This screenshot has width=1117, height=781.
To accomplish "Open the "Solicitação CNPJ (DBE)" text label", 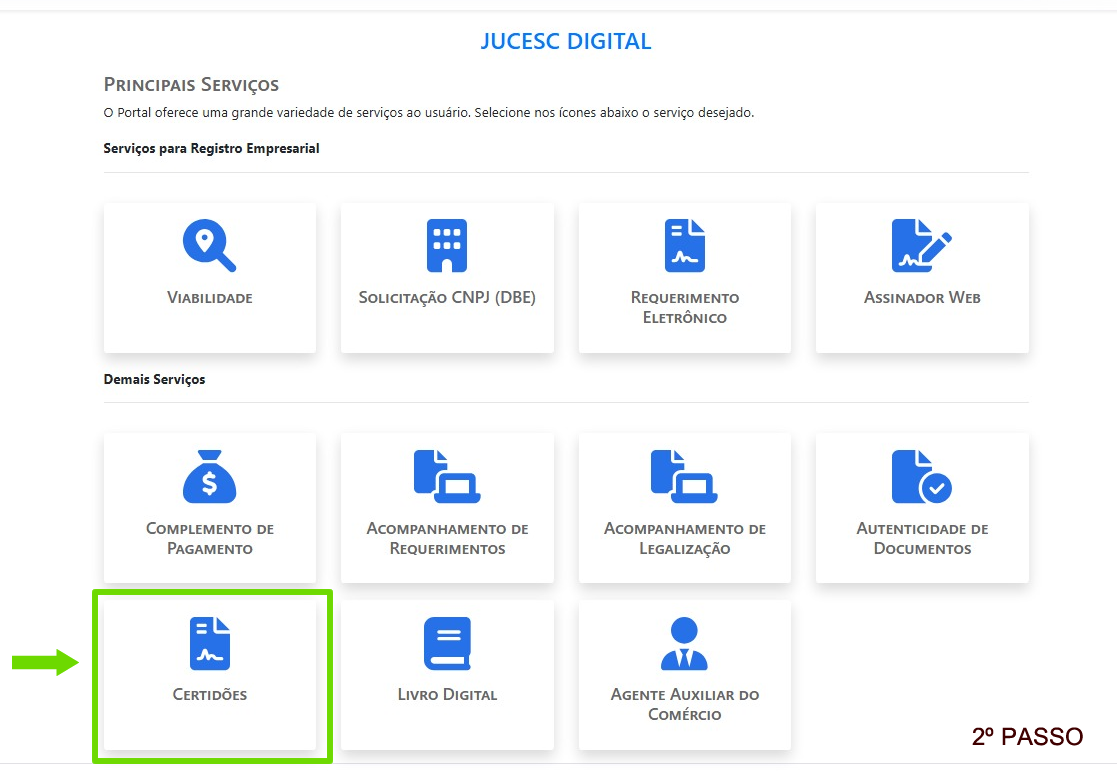I will coord(447,298).
